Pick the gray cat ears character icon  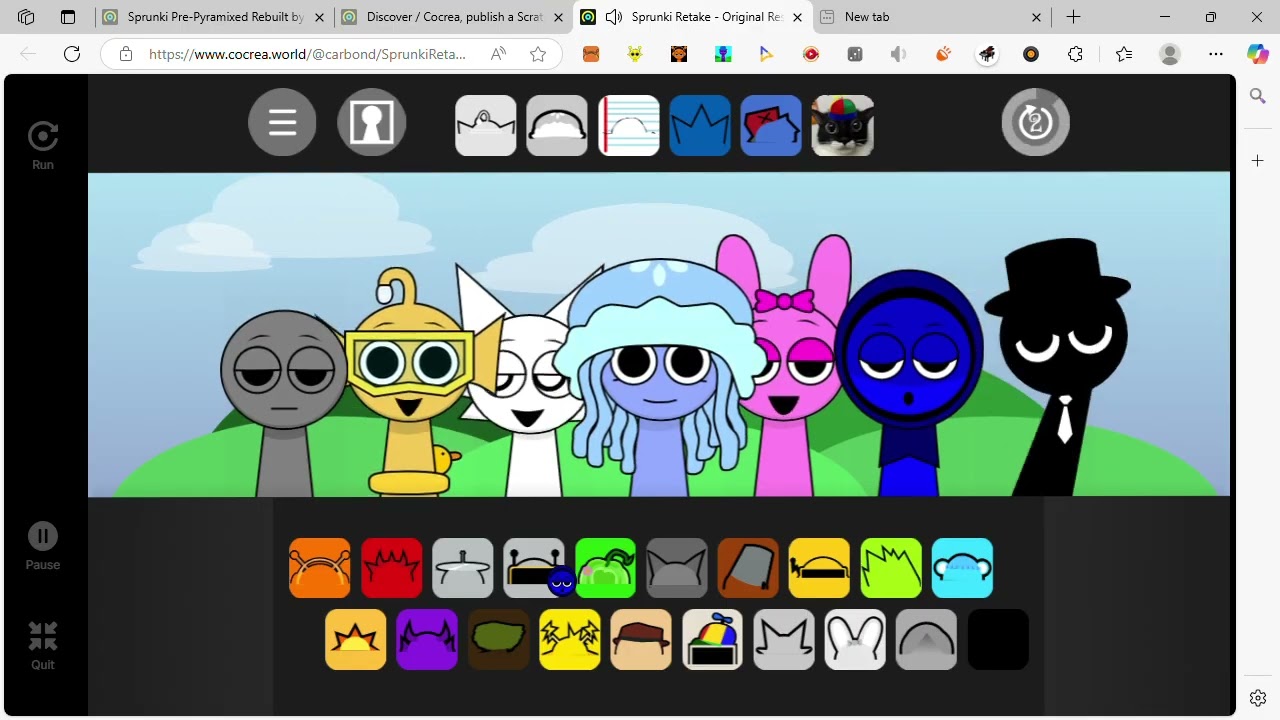click(x=677, y=569)
